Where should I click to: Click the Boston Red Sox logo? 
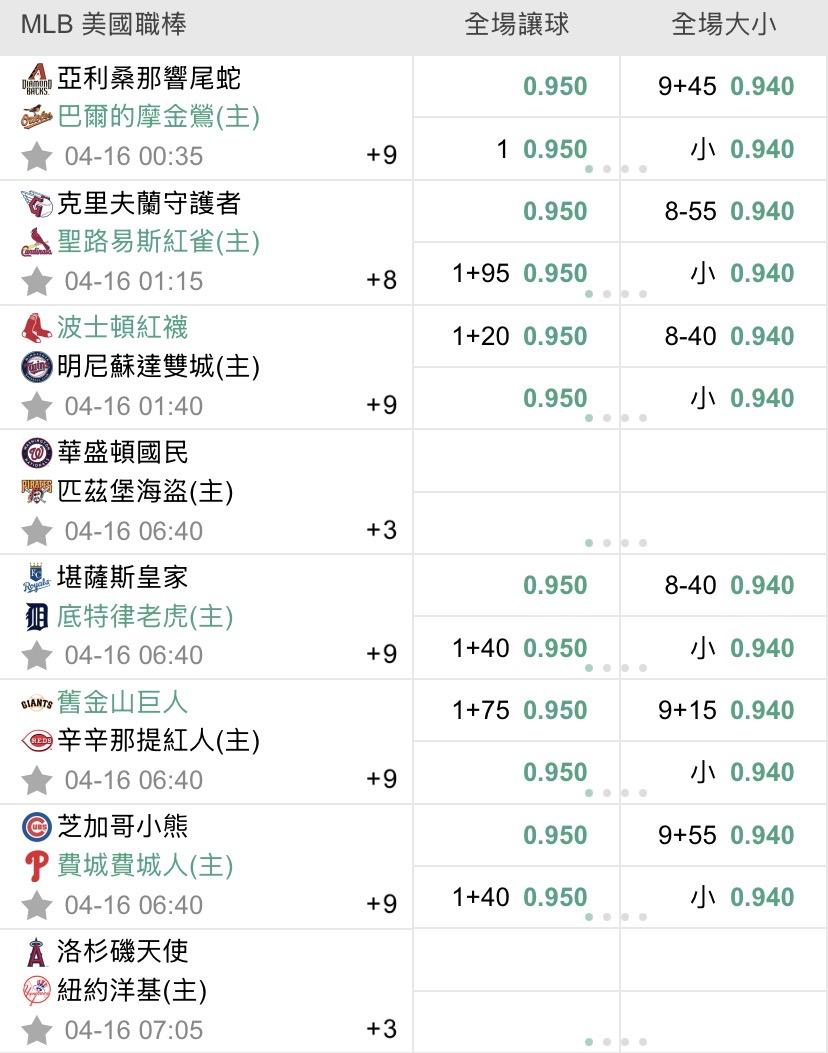pyautogui.click(x=36, y=328)
